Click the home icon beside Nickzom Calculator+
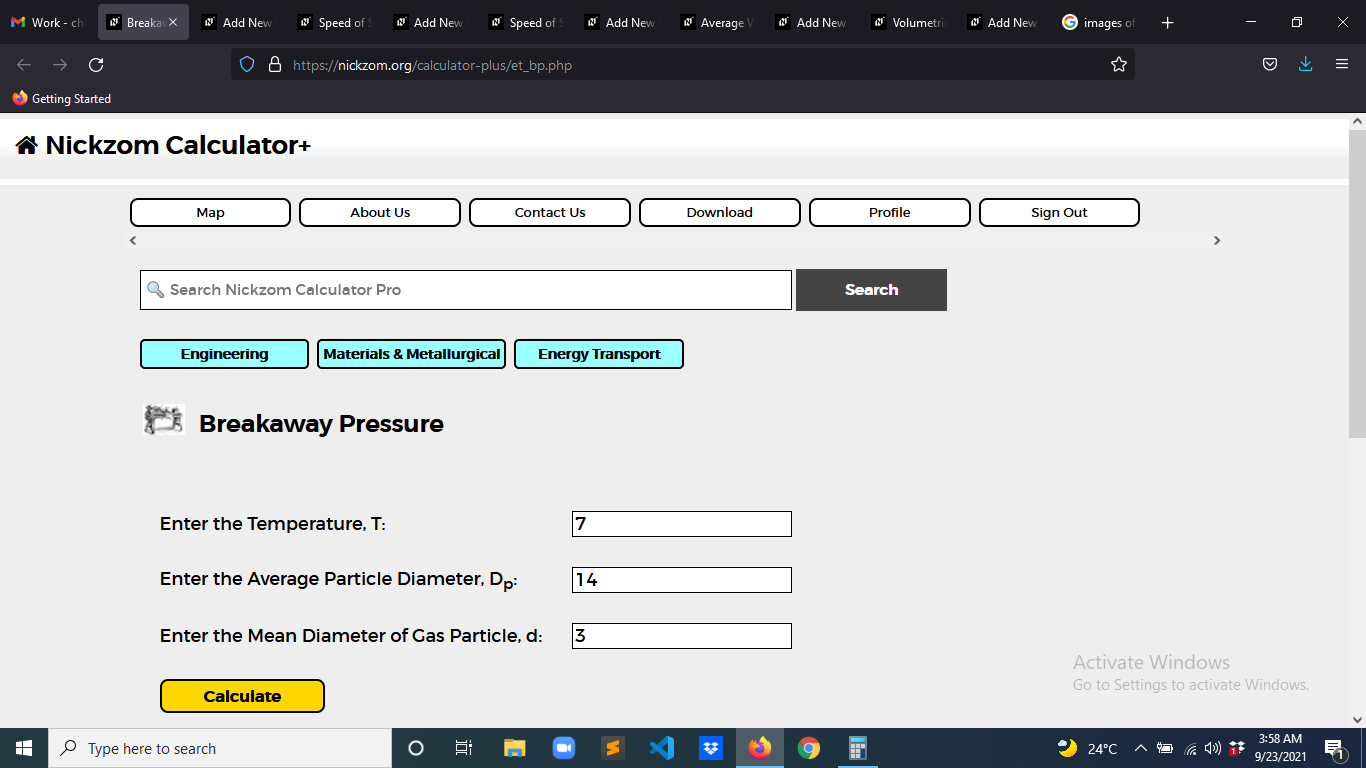This screenshot has width=1366, height=768. click(x=27, y=145)
